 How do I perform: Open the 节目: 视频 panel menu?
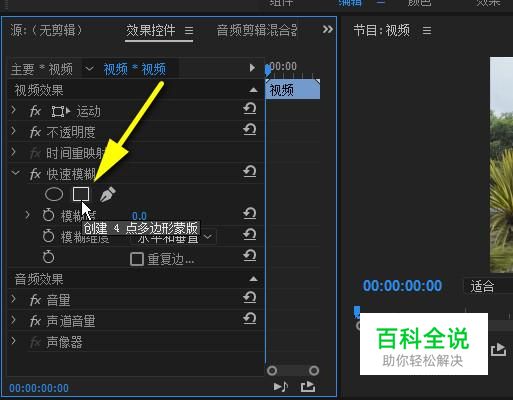point(427,31)
